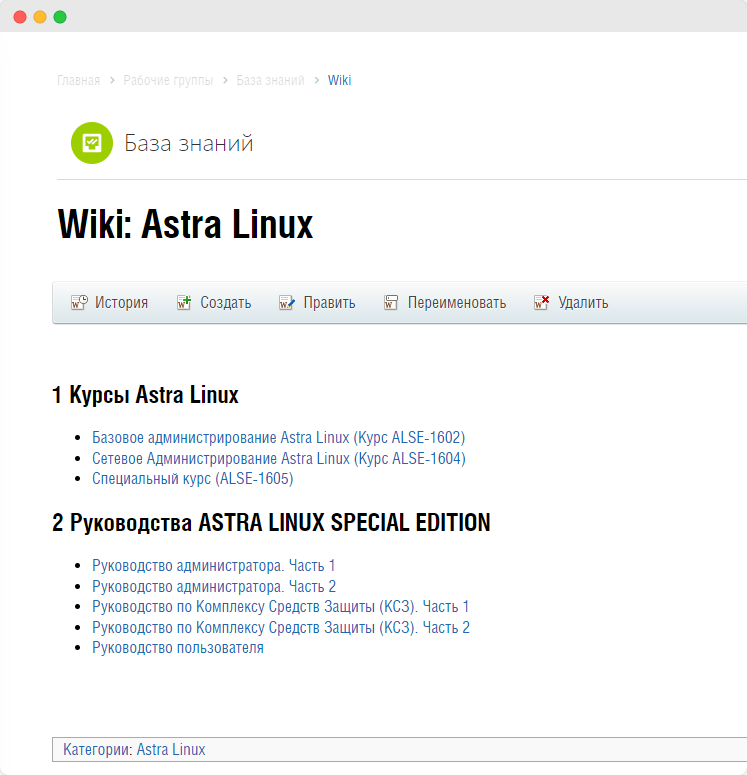Select Править to edit the page

point(329,302)
